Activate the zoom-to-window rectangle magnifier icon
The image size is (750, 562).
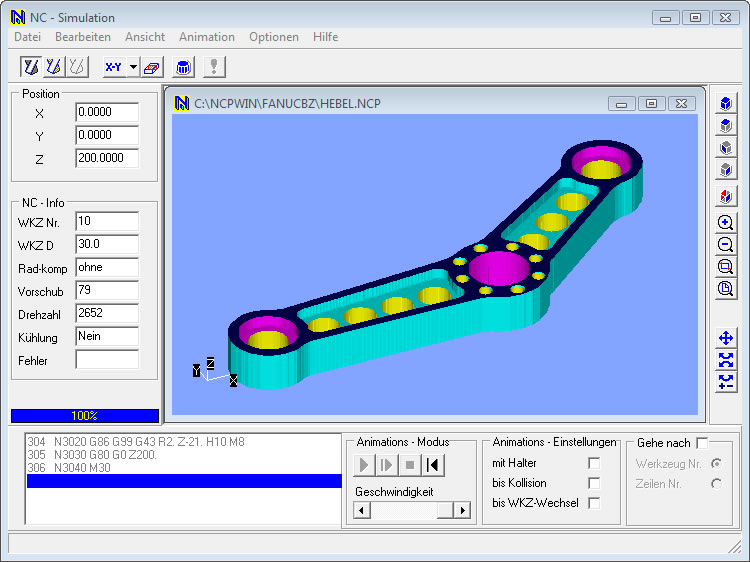726,266
